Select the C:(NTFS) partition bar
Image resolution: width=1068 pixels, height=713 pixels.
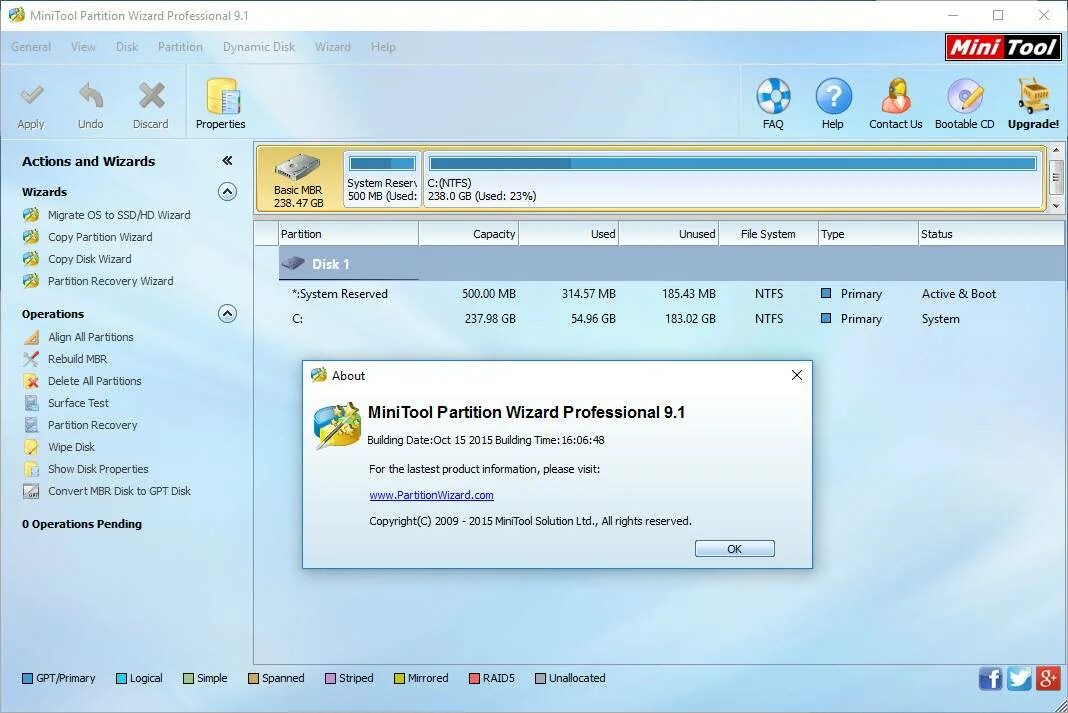point(733,179)
